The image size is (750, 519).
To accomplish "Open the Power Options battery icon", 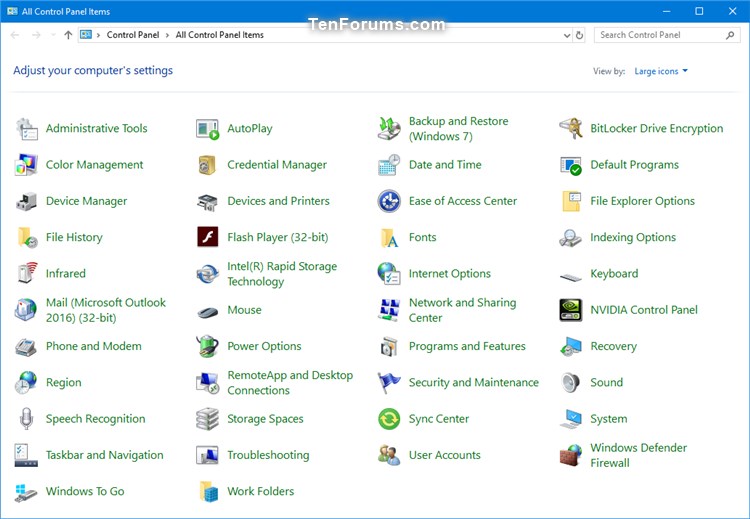I will pos(208,346).
